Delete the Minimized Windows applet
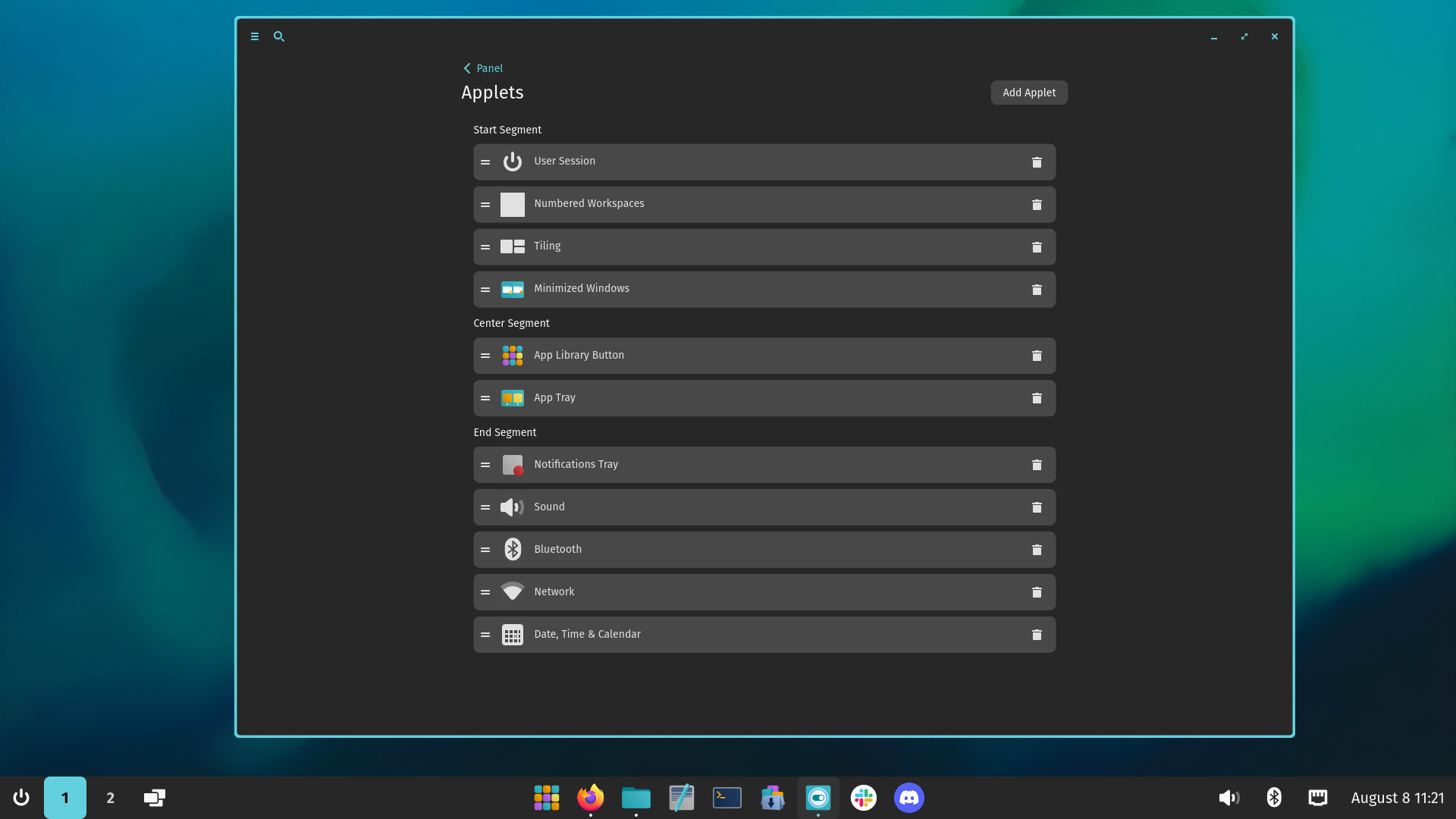The image size is (1456, 819). click(1037, 289)
